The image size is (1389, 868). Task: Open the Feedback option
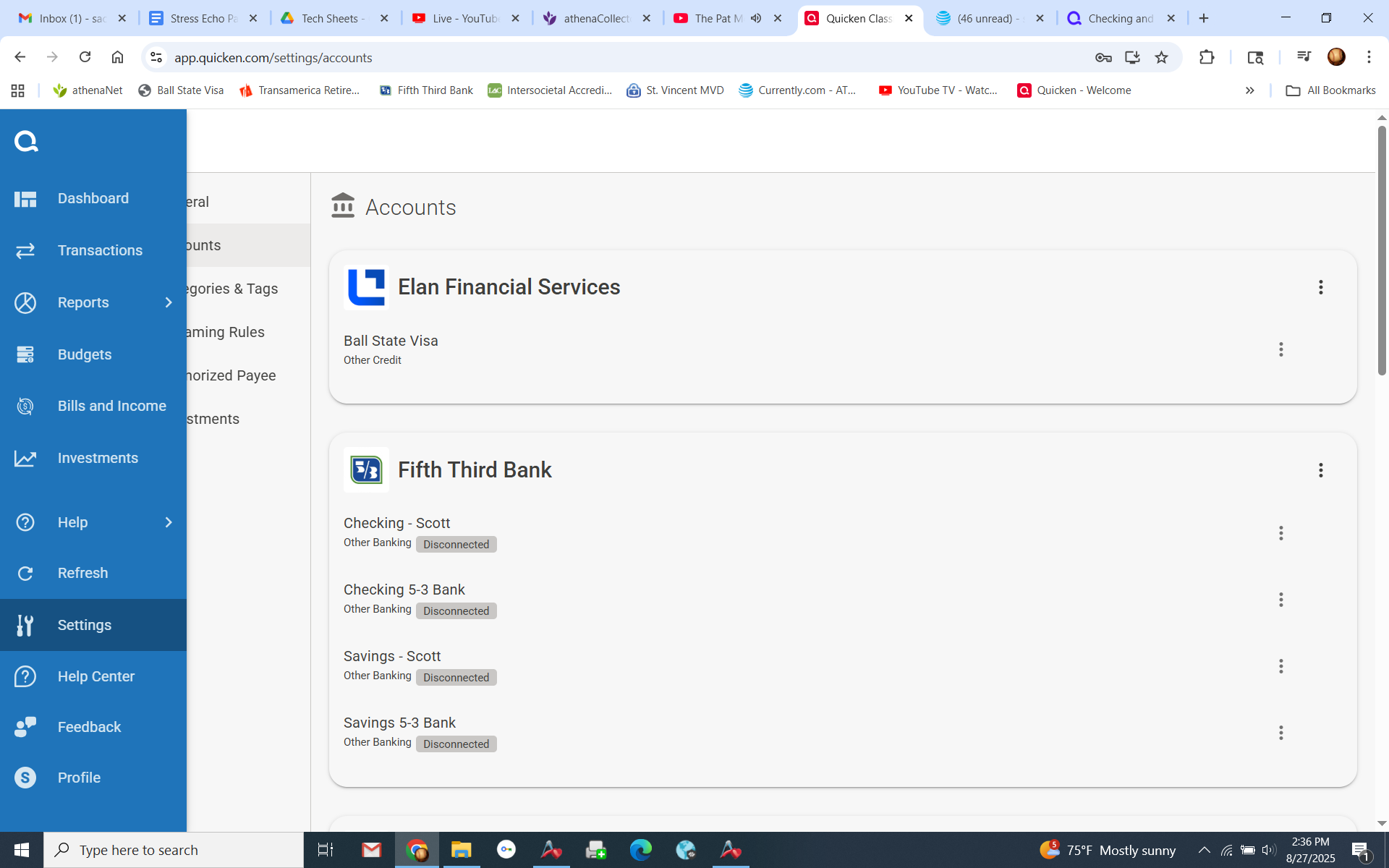point(89,727)
